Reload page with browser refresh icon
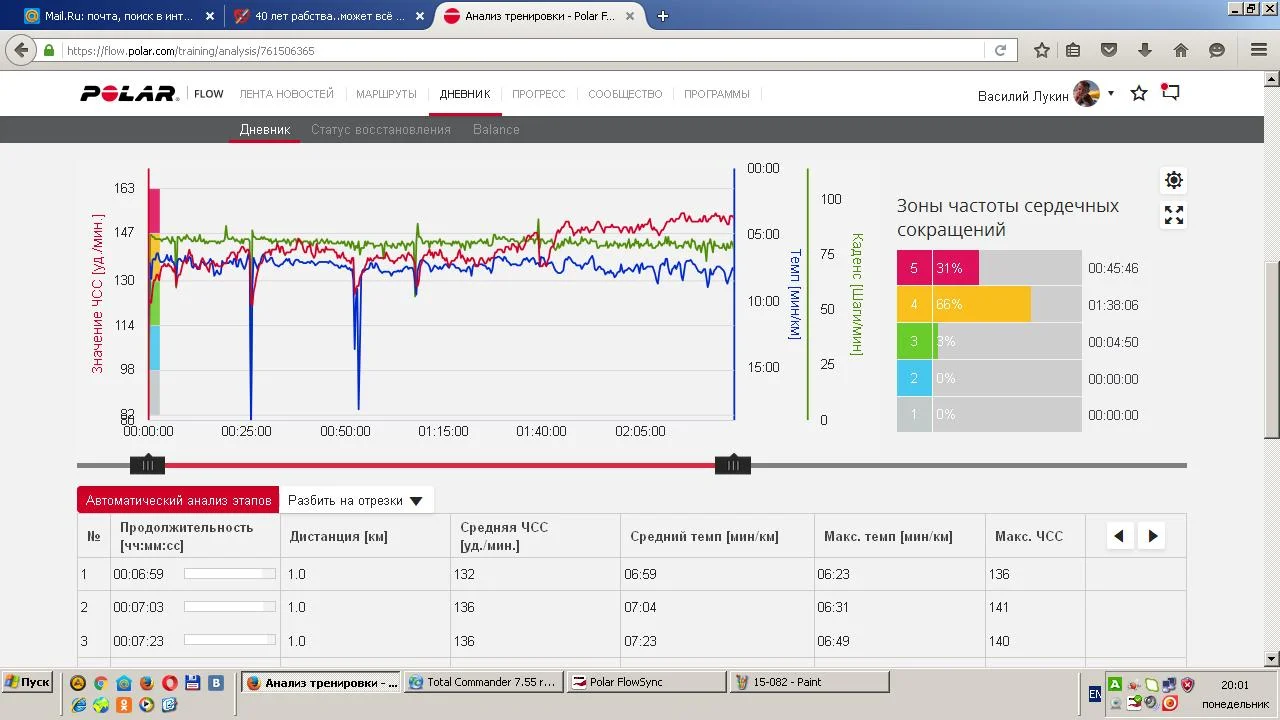Screen dimensions: 1280x720 pyautogui.click(x=1000, y=50)
